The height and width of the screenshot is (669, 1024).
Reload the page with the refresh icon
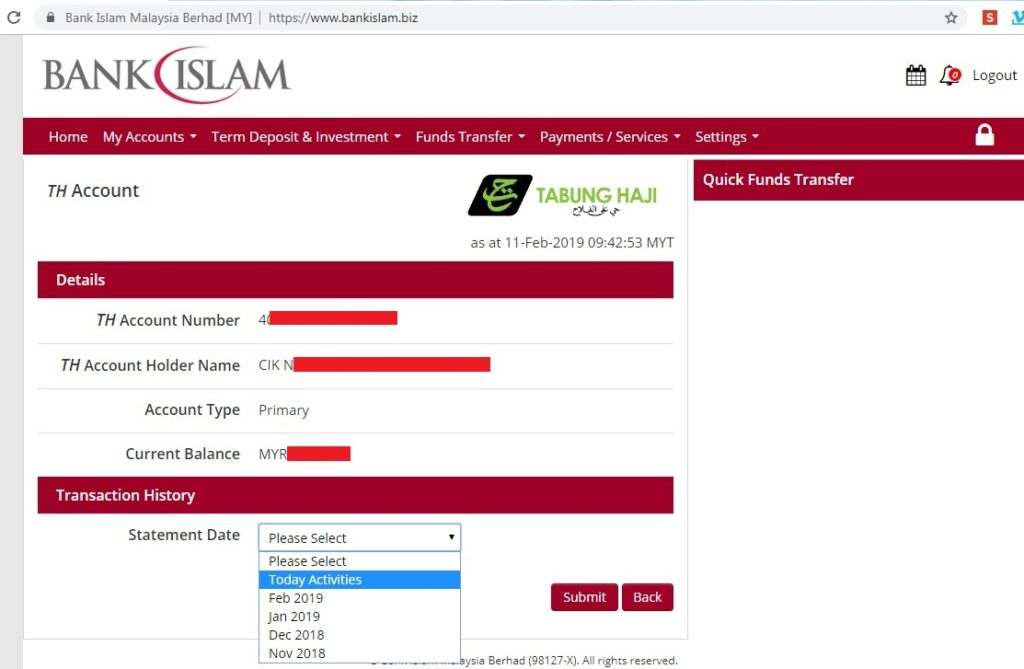point(14,18)
